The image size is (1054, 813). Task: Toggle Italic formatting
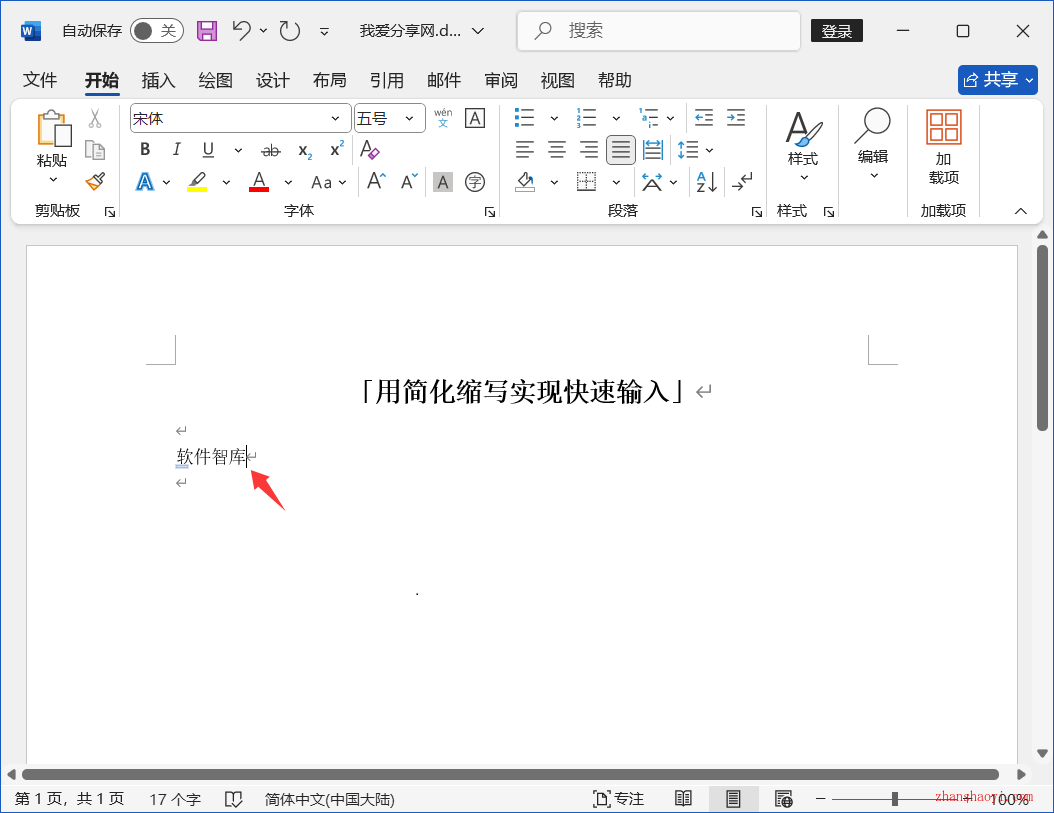click(x=176, y=150)
